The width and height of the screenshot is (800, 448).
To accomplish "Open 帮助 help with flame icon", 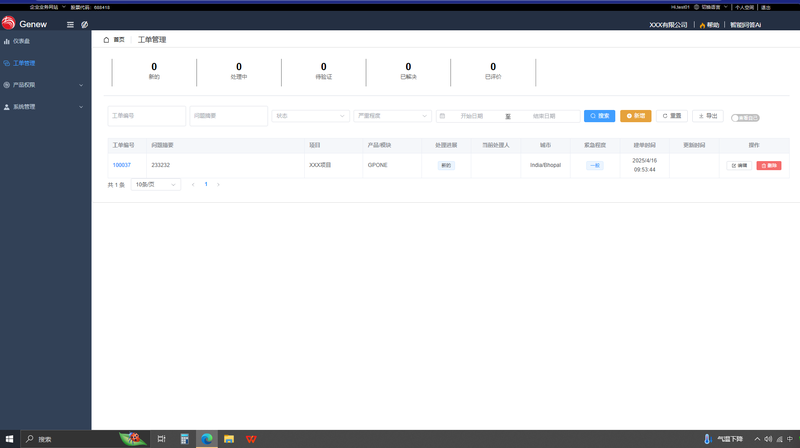I will [709, 25].
